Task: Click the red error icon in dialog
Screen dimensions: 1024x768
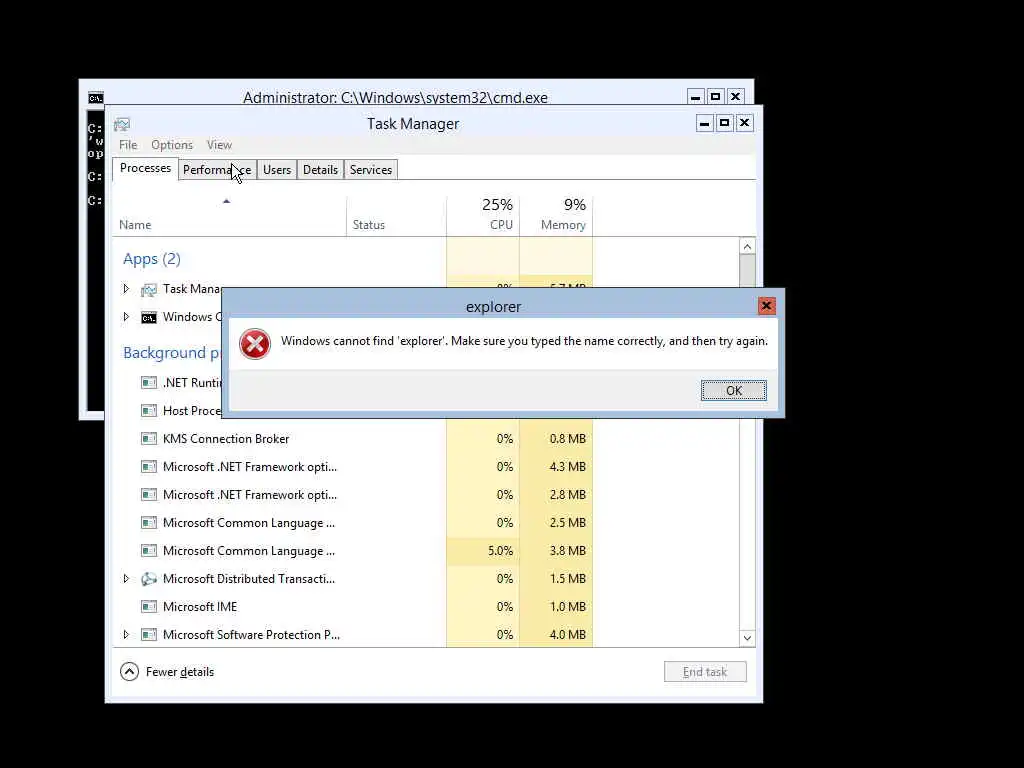Action: (x=255, y=344)
